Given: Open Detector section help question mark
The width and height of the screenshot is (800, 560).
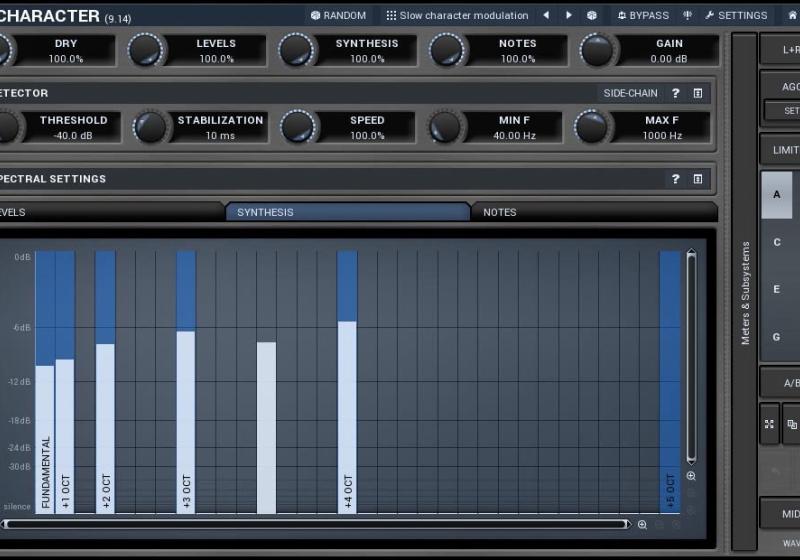Looking at the screenshot, I should tap(675, 93).
